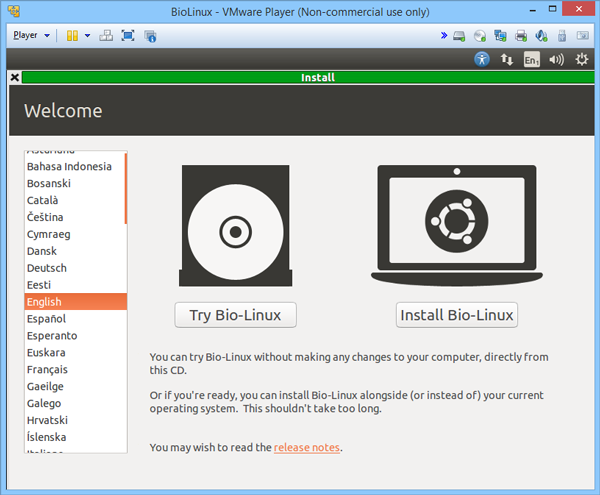Image resolution: width=600 pixels, height=495 pixels.
Task: Select the highlighted English language entry
Action: pyautogui.click(x=76, y=301)
